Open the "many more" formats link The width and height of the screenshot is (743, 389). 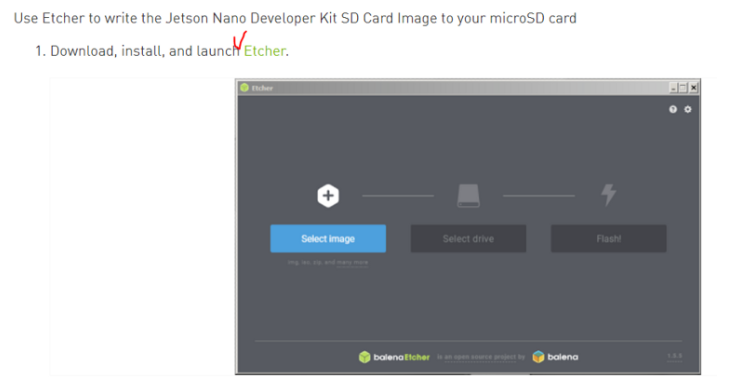352,262
